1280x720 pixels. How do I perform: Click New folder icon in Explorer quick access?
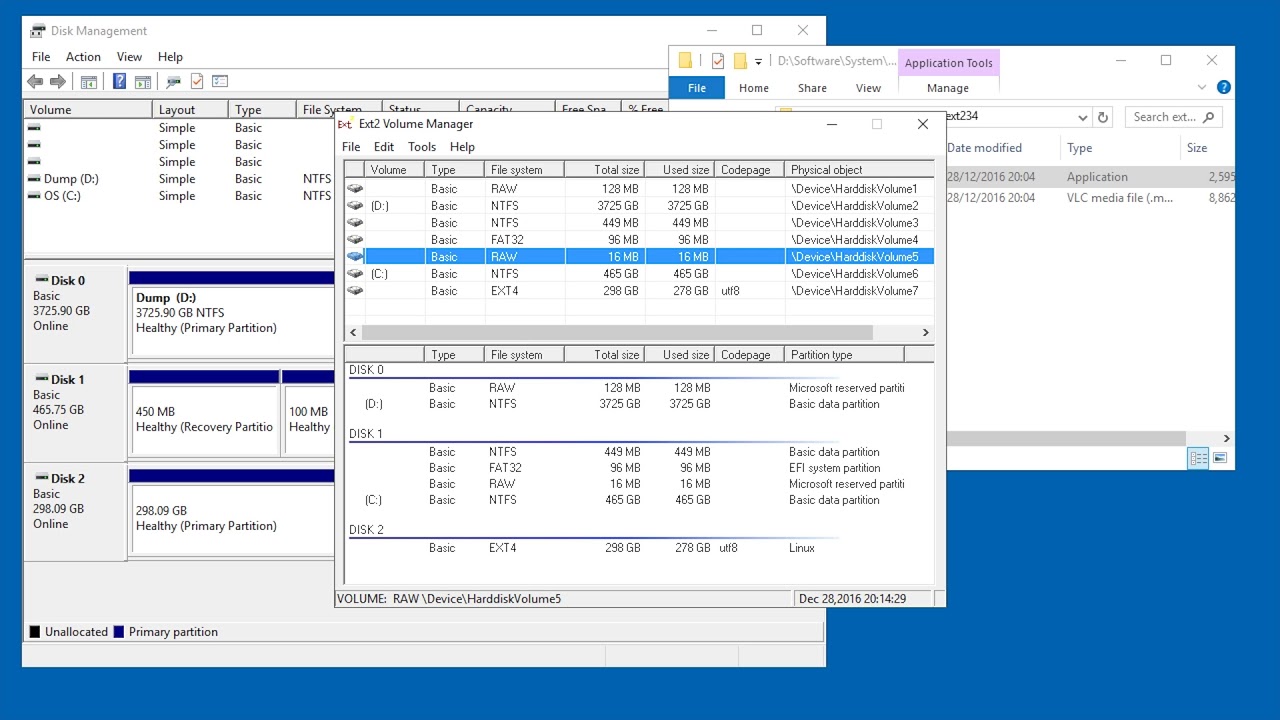(740, 61)
